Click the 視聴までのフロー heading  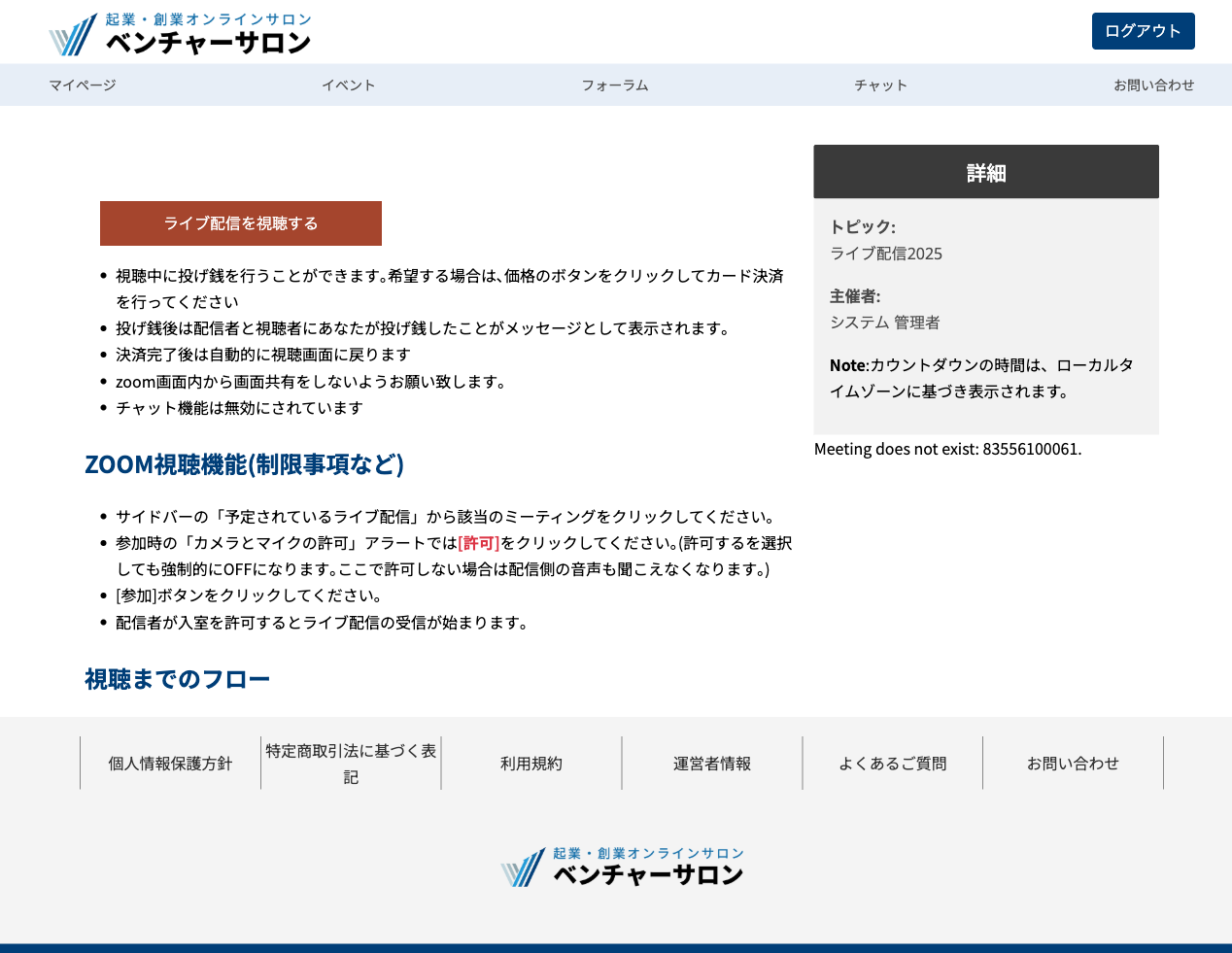[177, 678]
